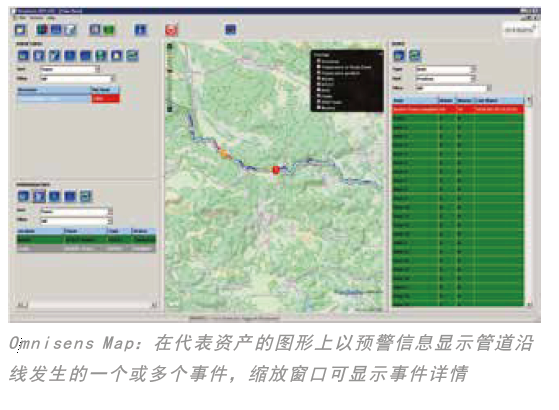Click the seventh icon in the upper-left panel's icon row
The height and width of the screenshot is (410, 559).
tap(117, 56)
